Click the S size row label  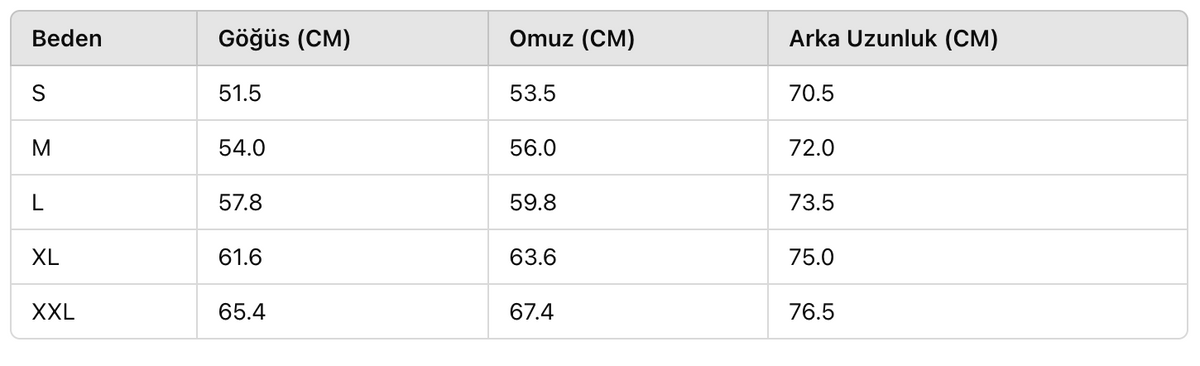point(39,94)
